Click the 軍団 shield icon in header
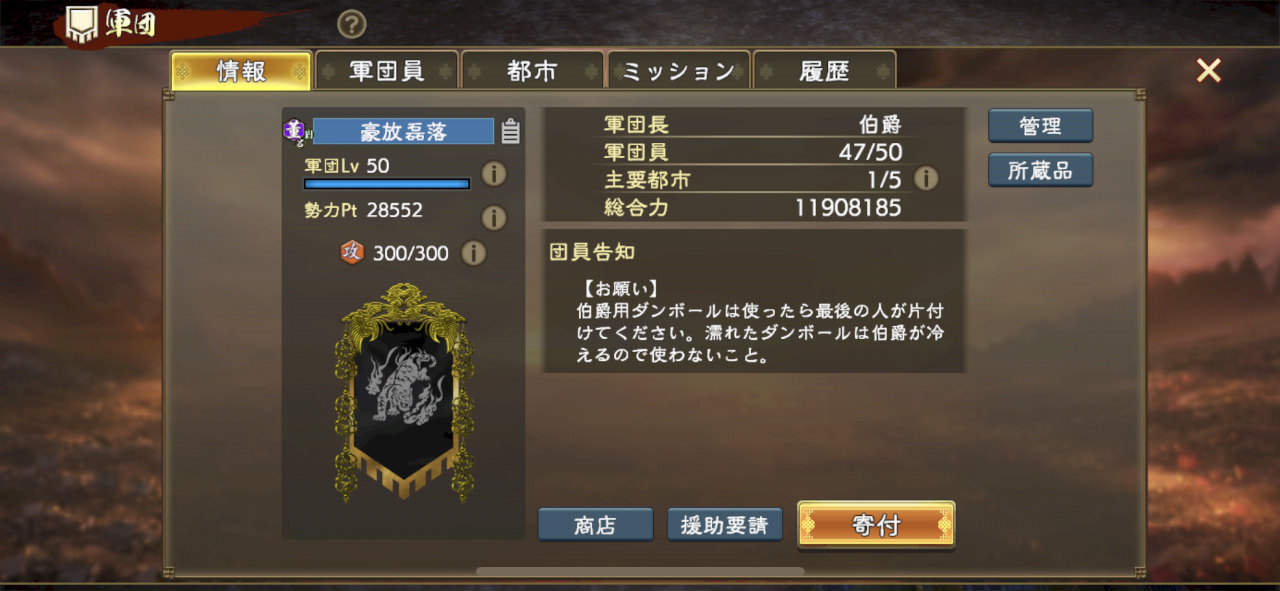 [x=82, y=25]
